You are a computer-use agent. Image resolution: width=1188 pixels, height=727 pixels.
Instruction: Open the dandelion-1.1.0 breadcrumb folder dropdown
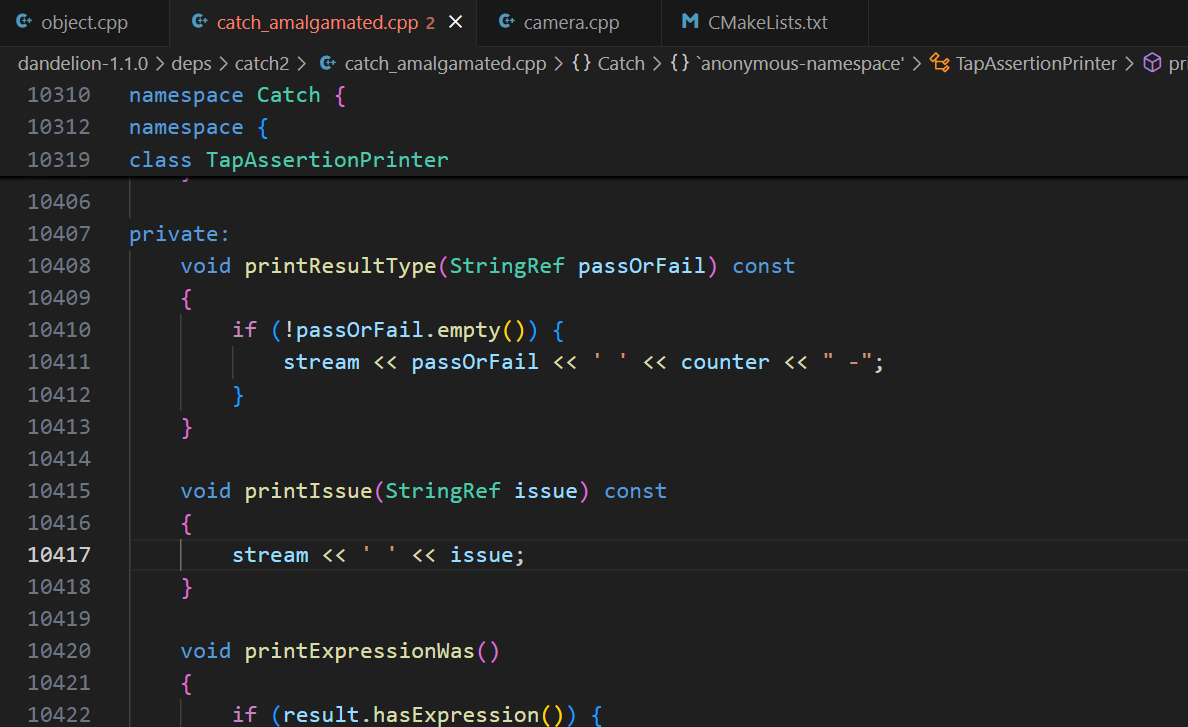point(83,63)
